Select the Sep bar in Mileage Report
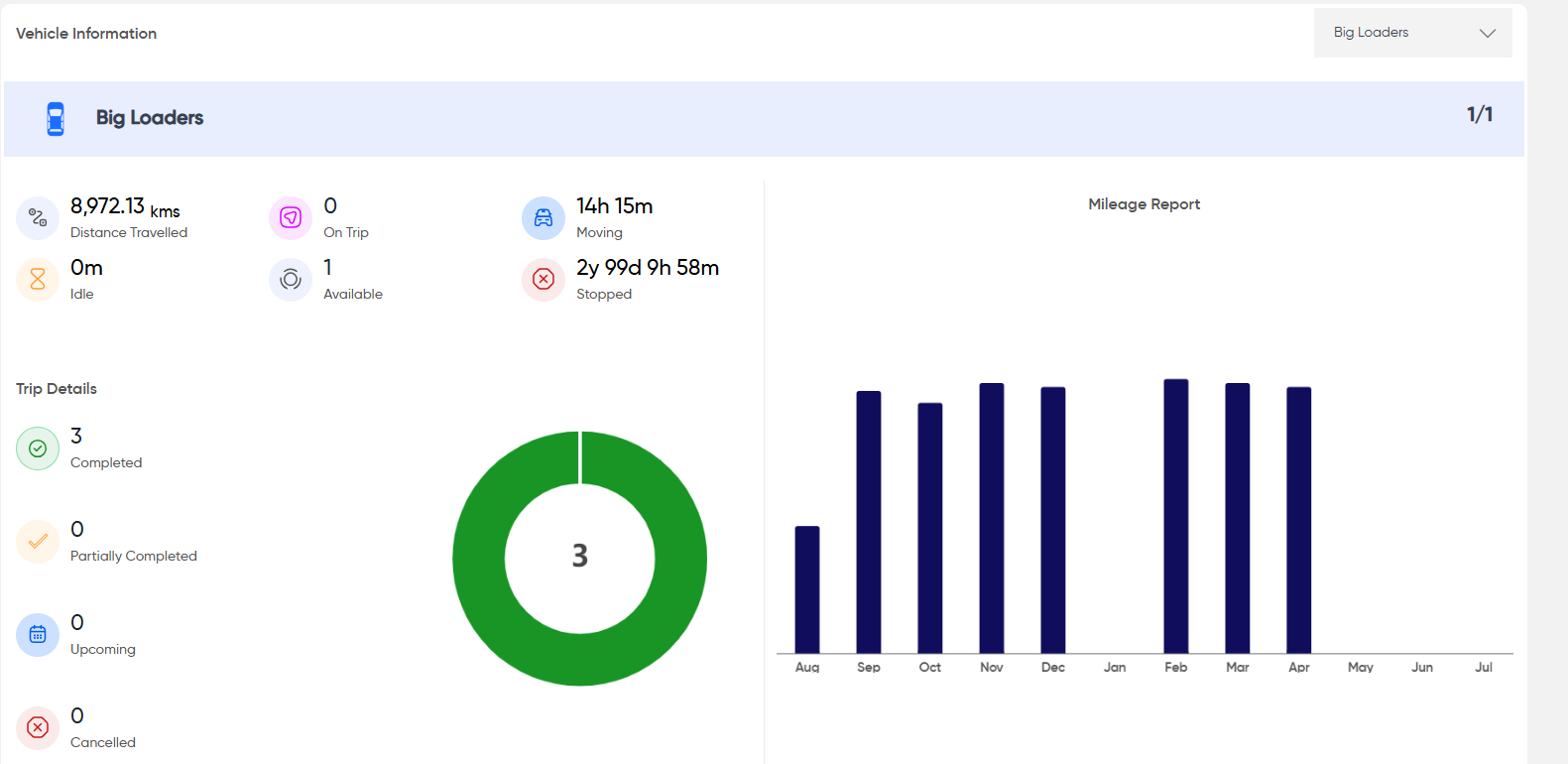This screenshot has width=1568, height=764. [x=869, y=522]
